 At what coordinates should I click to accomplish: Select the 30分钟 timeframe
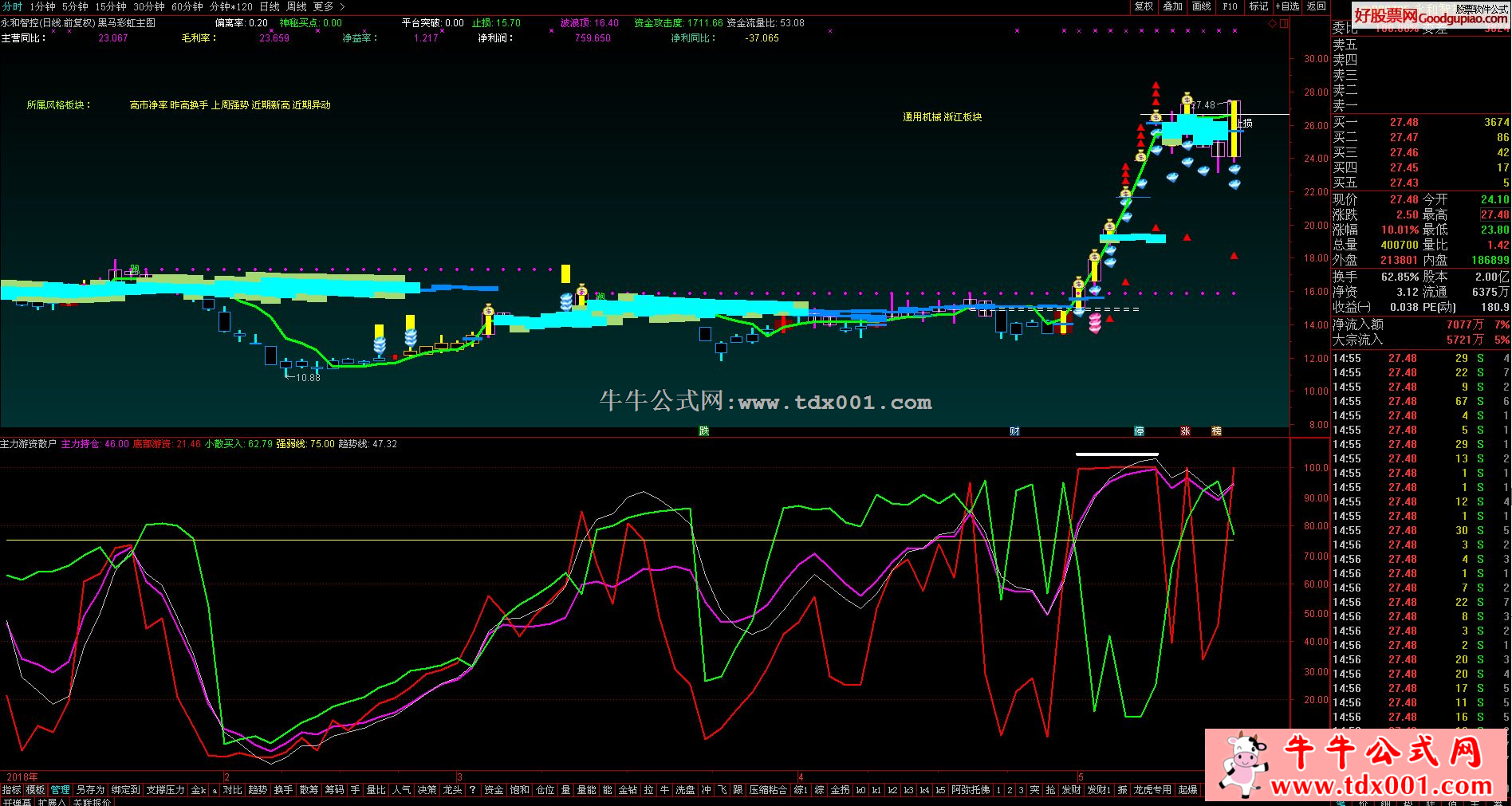coord(149,6)
